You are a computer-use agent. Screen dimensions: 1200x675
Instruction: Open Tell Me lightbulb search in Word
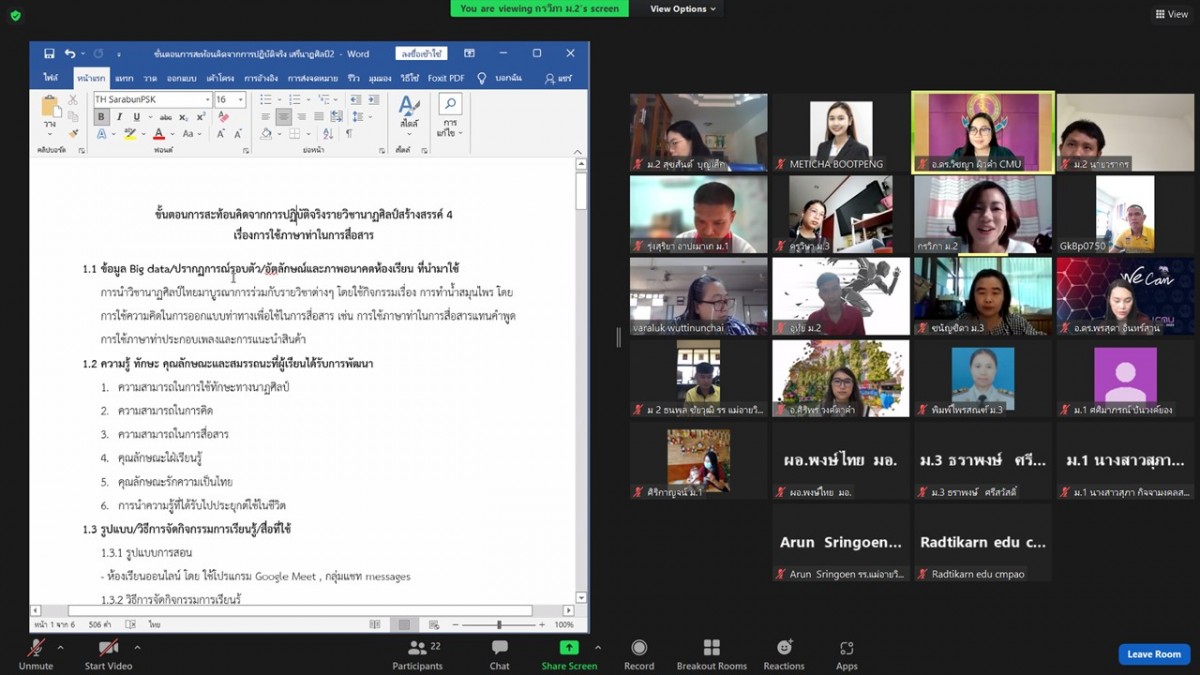point(481,79)
